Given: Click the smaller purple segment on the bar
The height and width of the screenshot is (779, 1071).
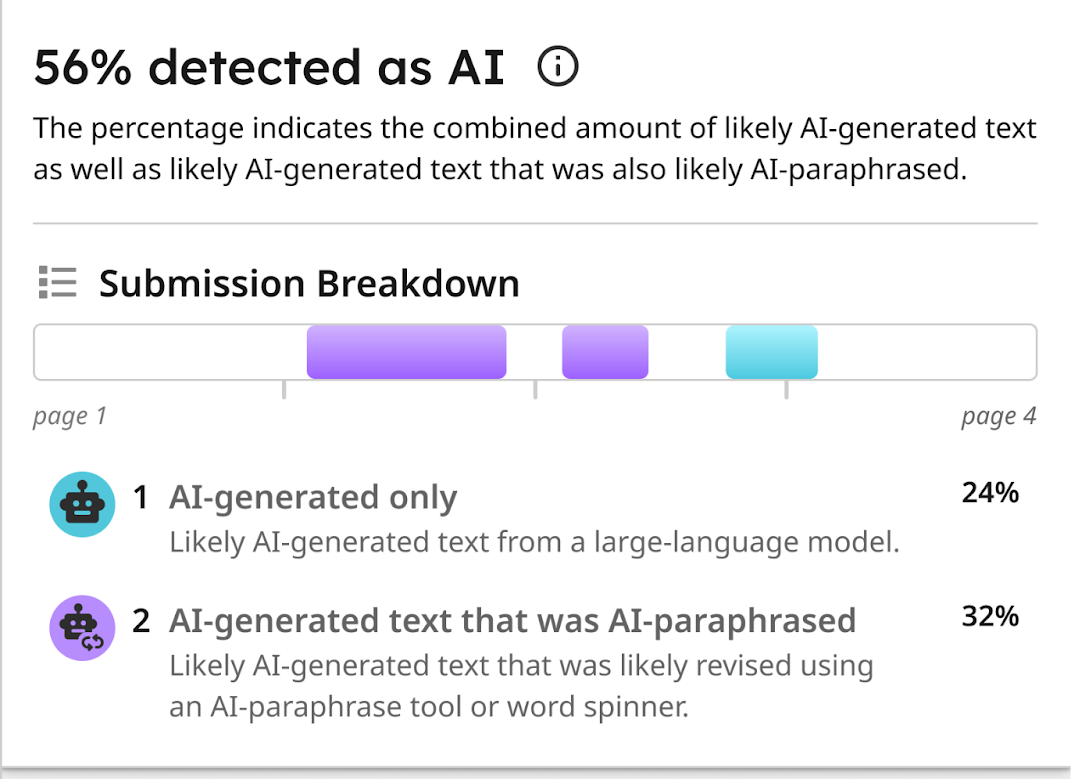Looking at the screenshot, I should pos(605,352).
